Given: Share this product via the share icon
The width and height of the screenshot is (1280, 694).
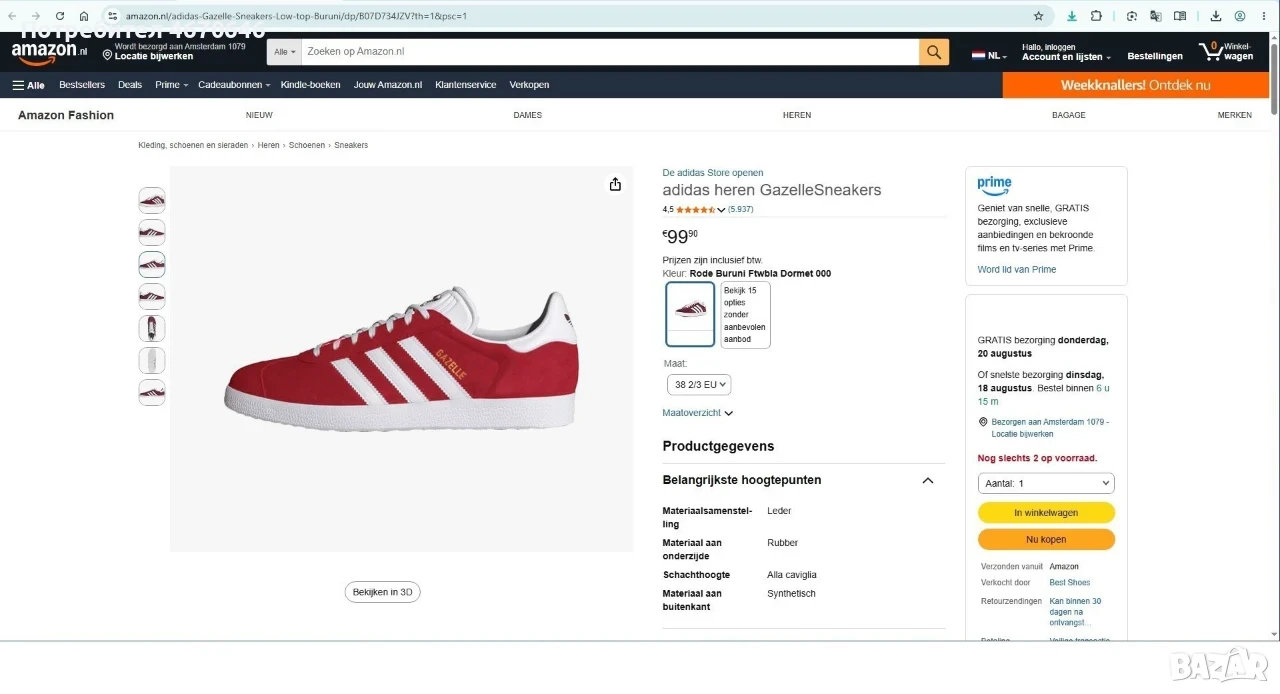Looking at the screenshot, I should 615,184.
